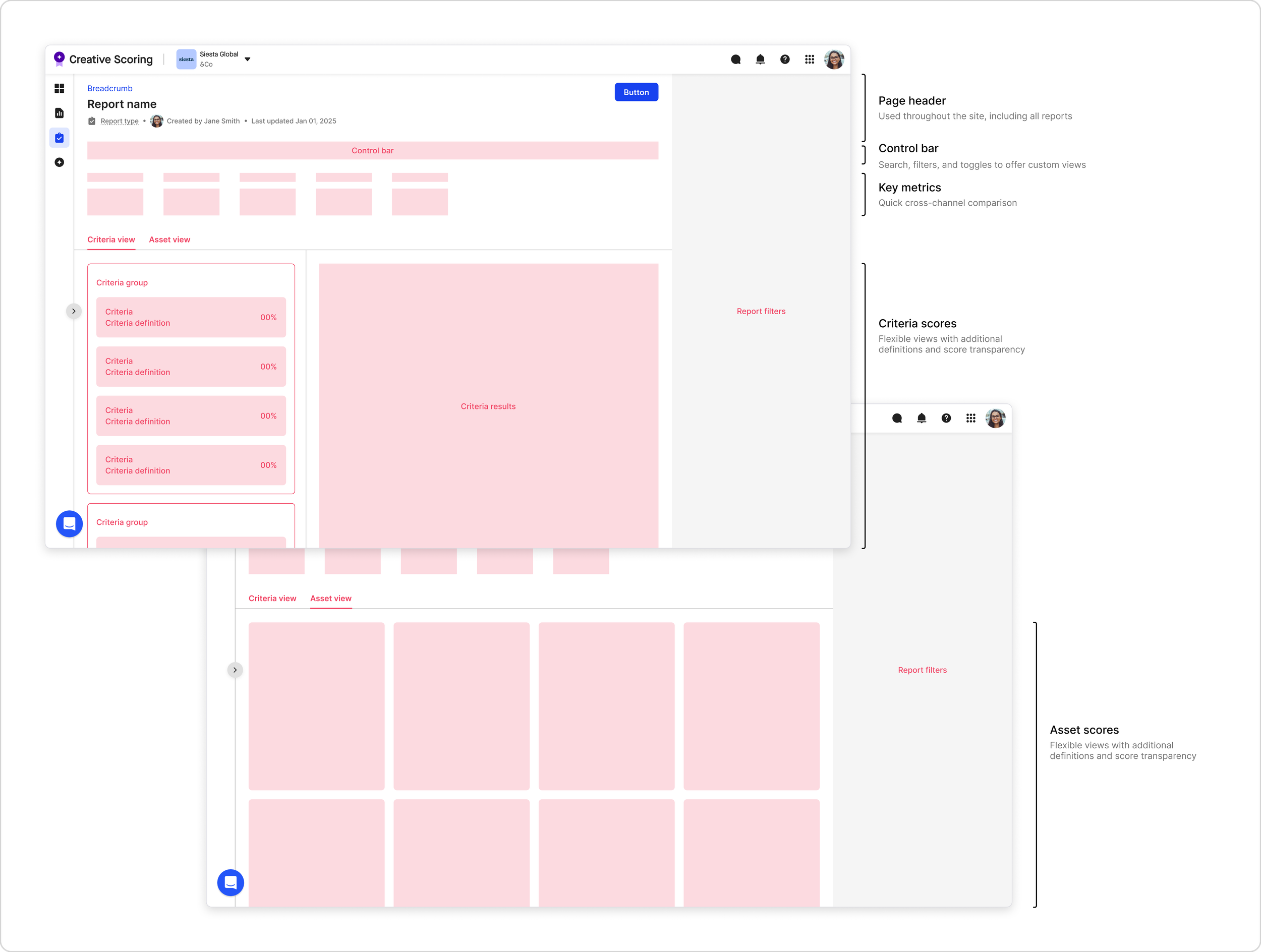
Task: Expand sidebar chevron in the lower window
Action: [x=235, y=670]
